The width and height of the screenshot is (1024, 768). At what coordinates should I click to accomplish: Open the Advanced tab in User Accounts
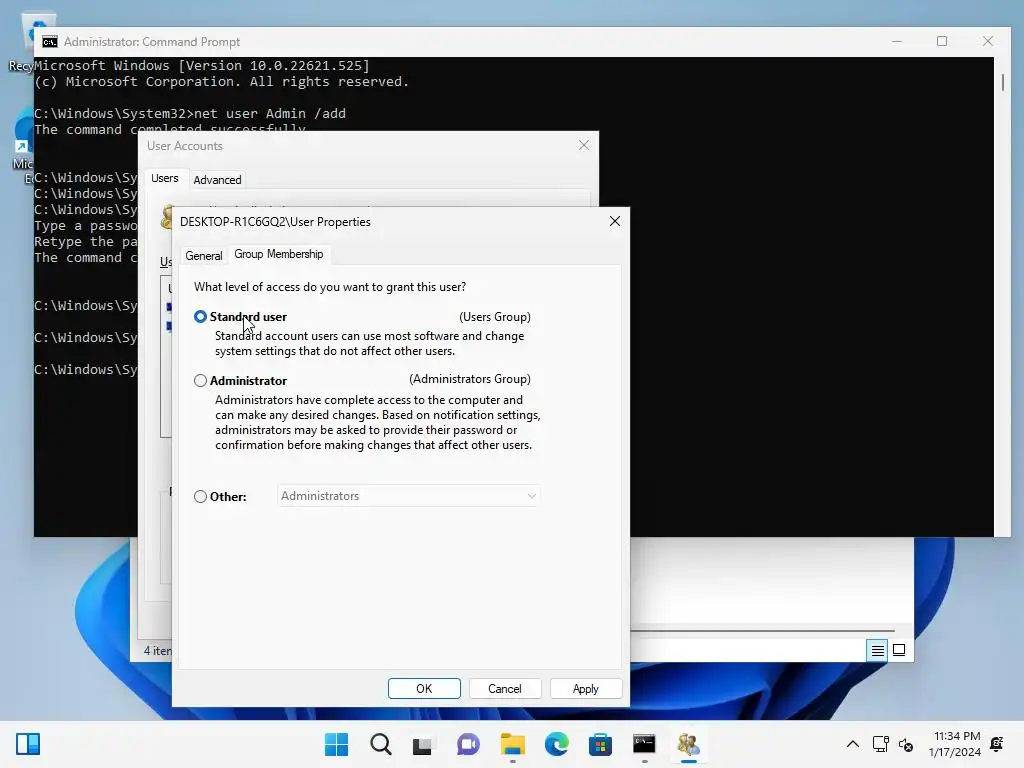[x=217, y=180]
